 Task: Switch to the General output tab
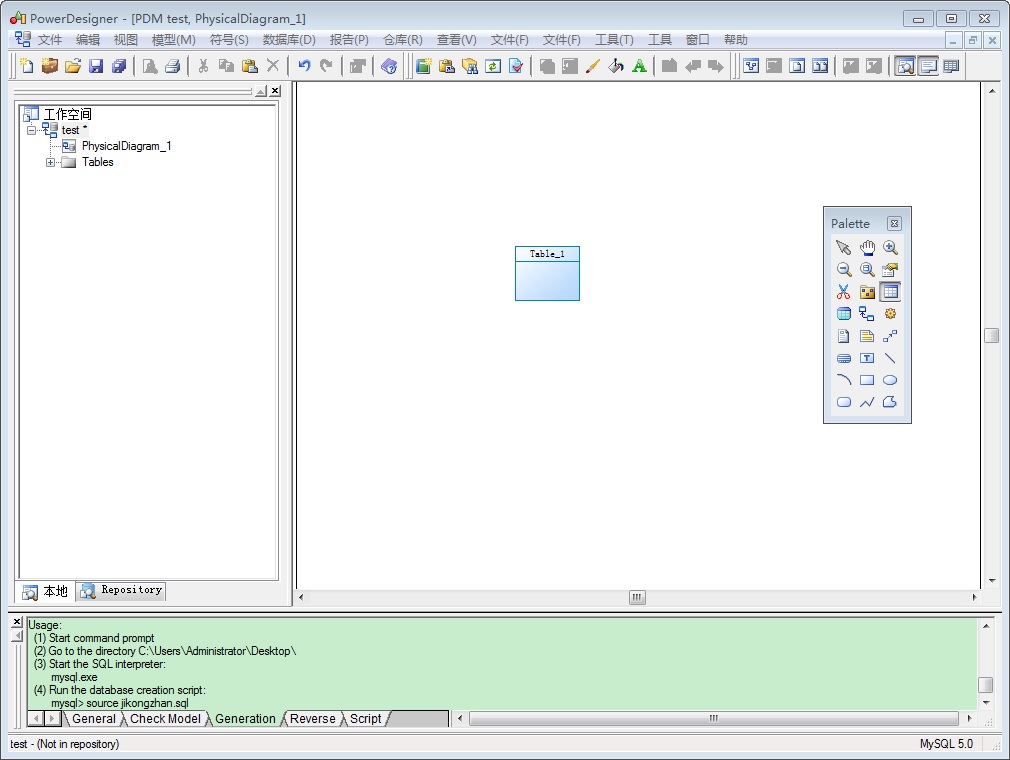[x=93, y=719]
